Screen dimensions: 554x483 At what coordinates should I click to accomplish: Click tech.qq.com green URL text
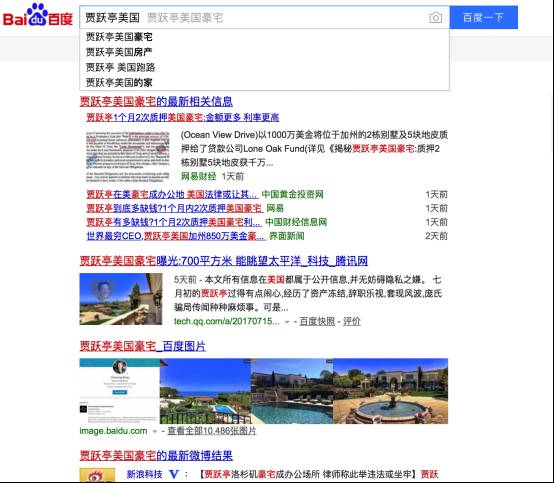pyautogui.click(x=226, y=321)
